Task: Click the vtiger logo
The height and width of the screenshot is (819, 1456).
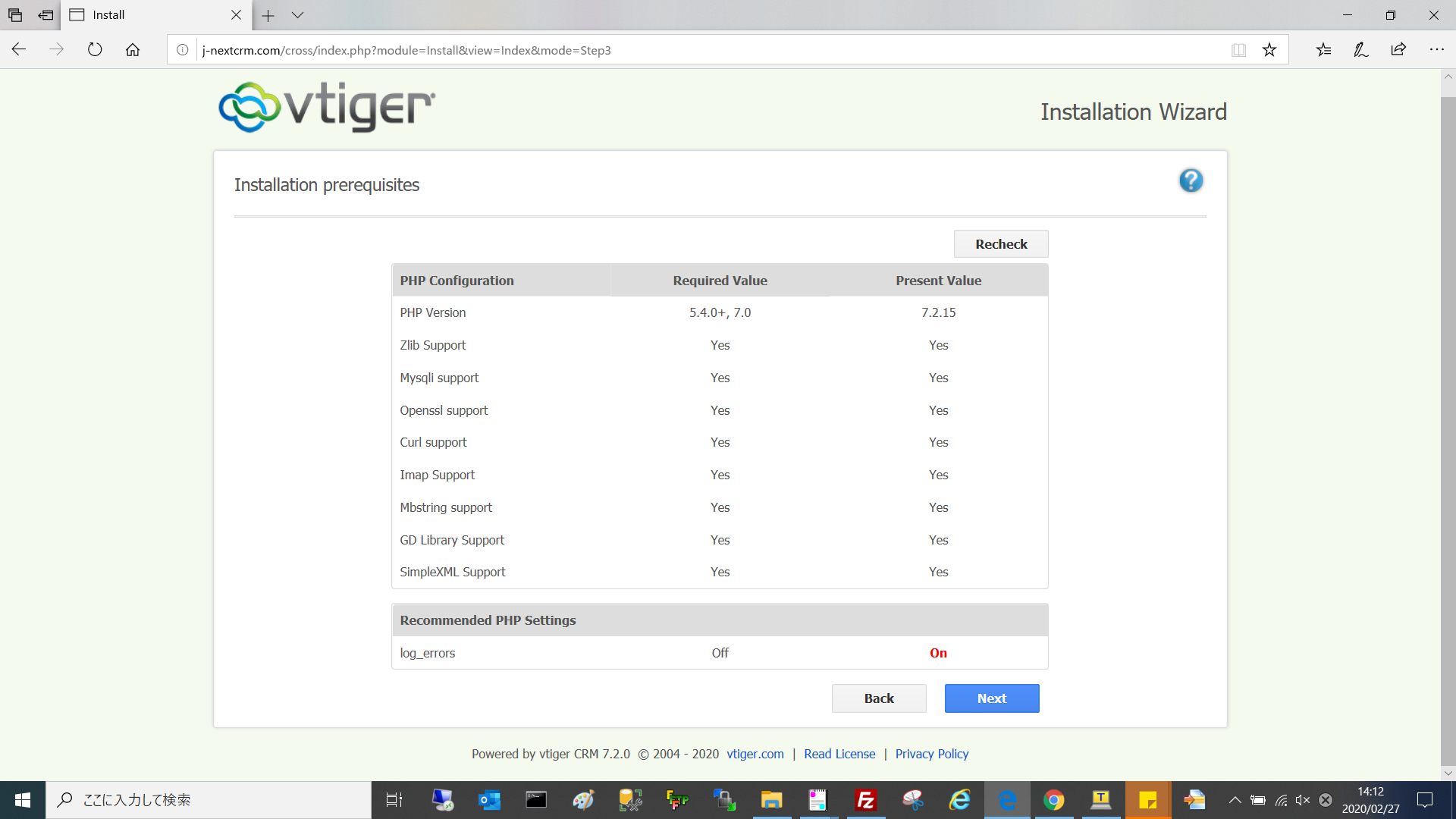Action: tap(327, 107)
